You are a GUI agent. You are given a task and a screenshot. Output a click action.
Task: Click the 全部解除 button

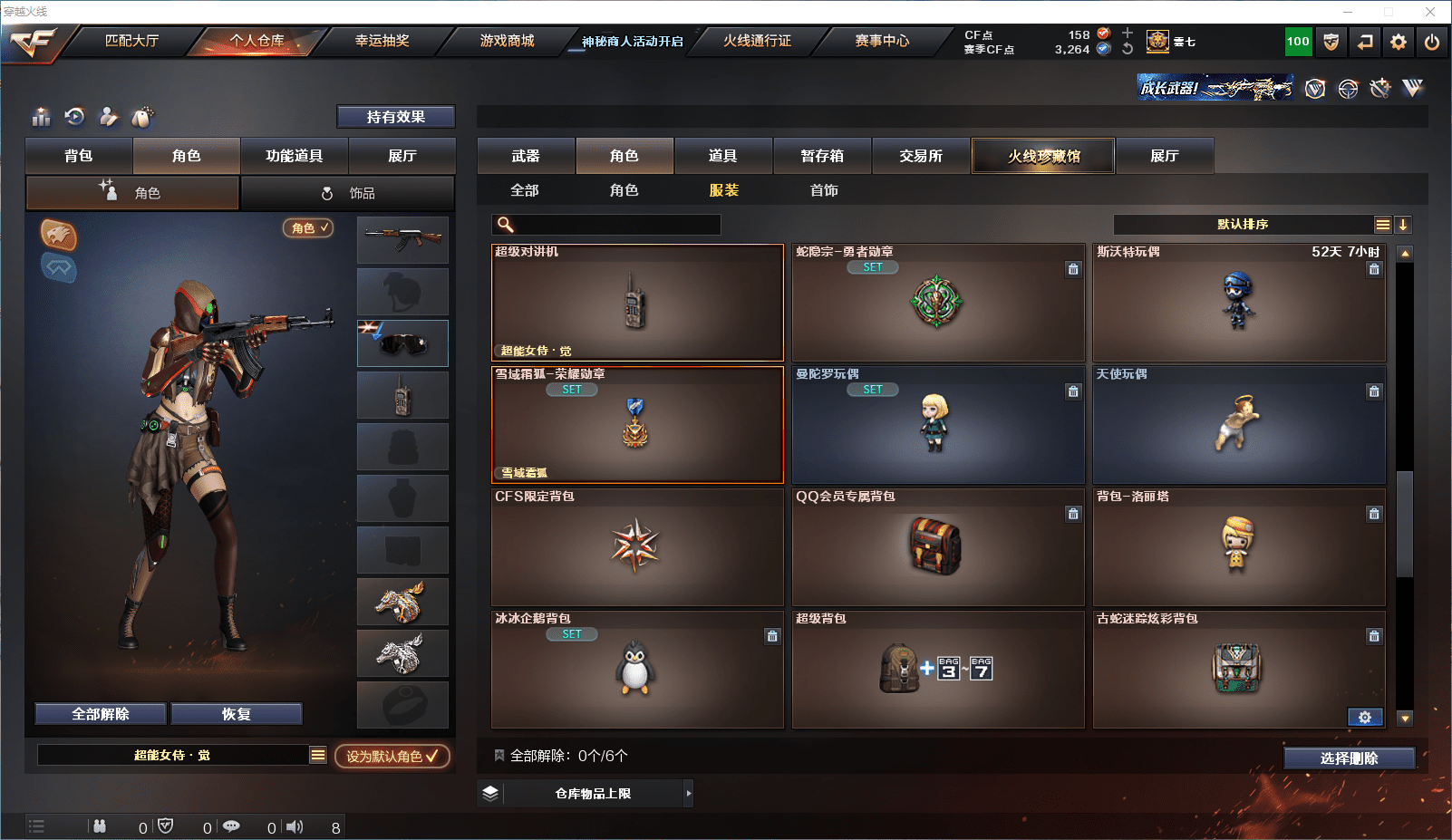(101, 714)
